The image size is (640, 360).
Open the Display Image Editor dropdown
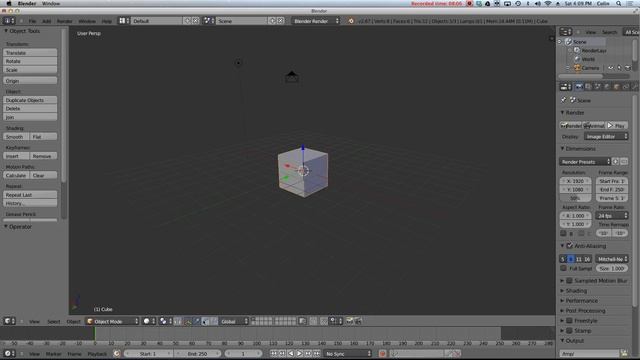pyautogui.click(x=606, y=136)
